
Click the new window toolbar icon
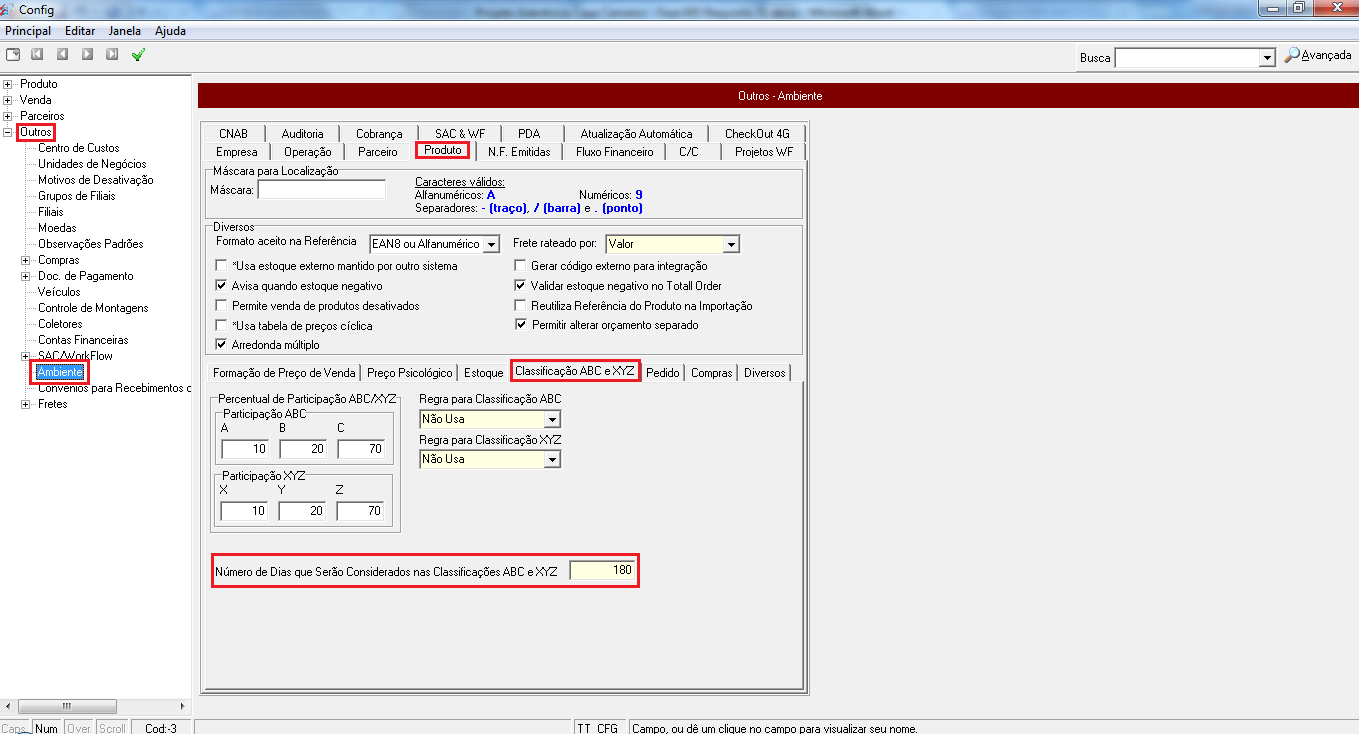pos(13,54)
